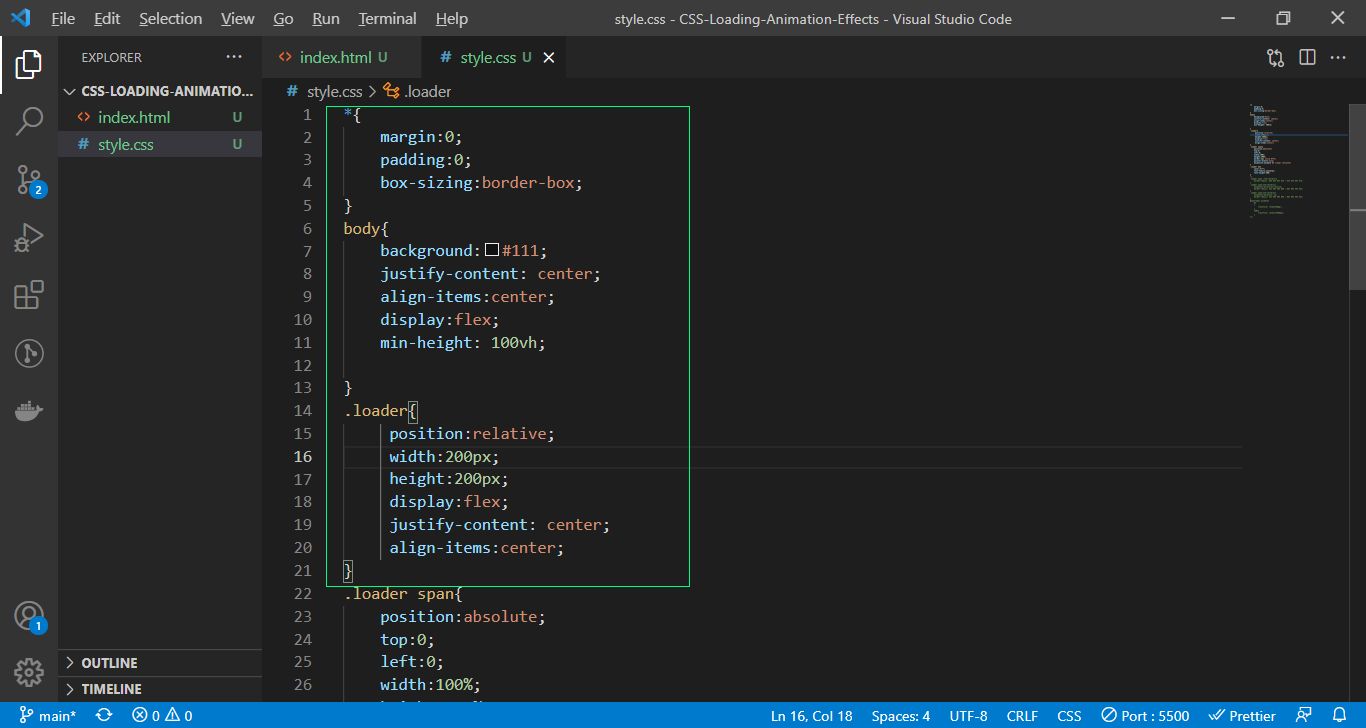
Task: Click the UTF-8 encoding selector
Action: (x=968, y=716)
